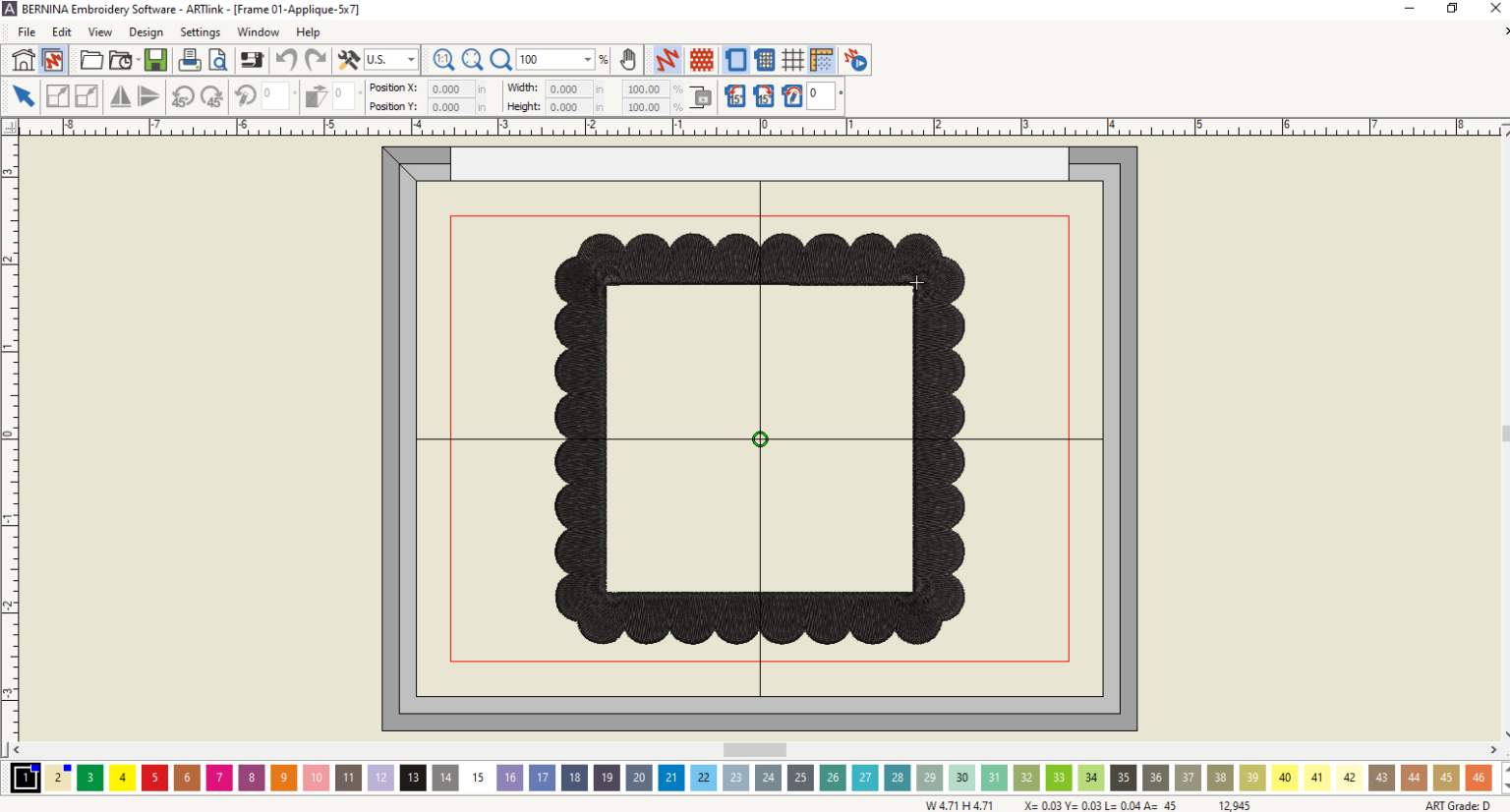1510x812 pixels.
Task: Click the Print Preview icon
Action: tap(218, 60)
